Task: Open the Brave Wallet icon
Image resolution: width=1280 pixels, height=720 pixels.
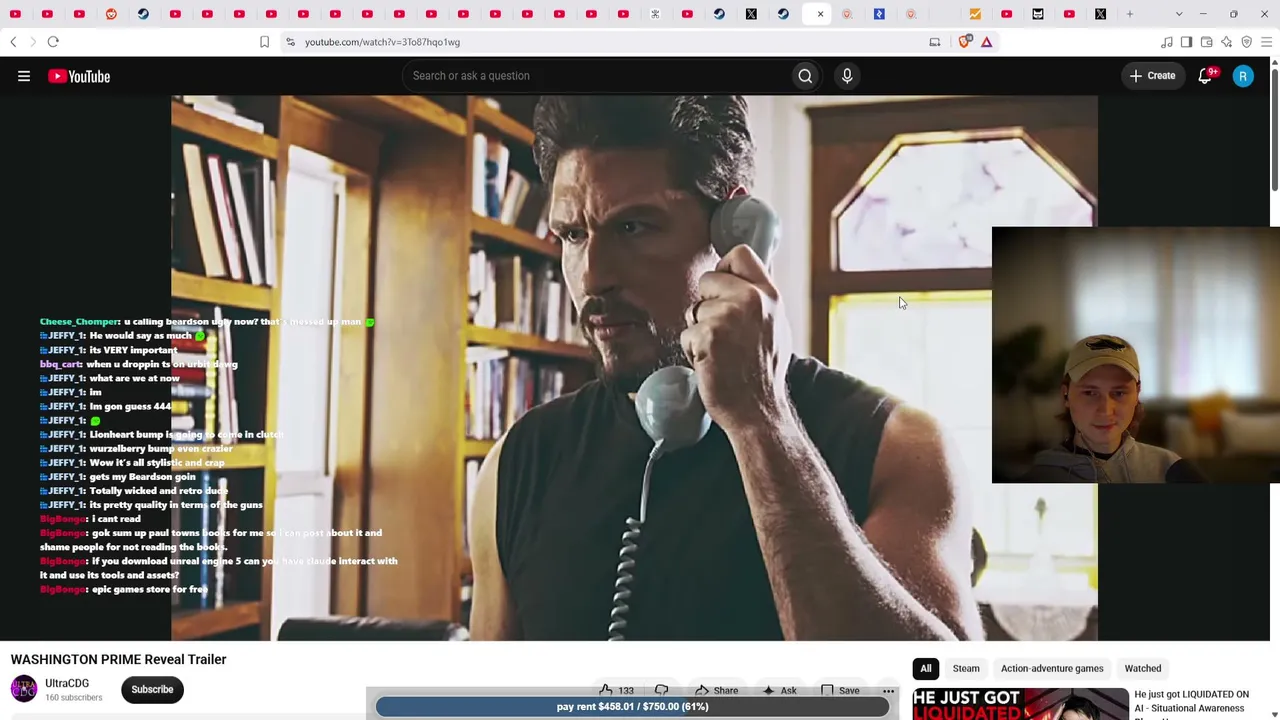Action: pos(1207,42)
